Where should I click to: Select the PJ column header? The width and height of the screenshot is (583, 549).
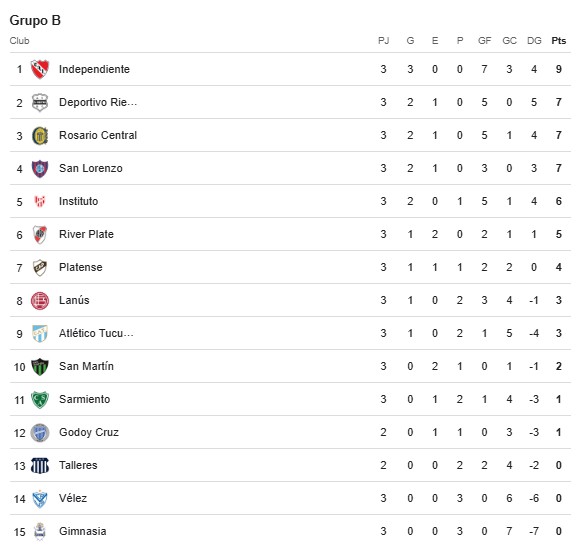pyautogui.click(x=383, y=41)
